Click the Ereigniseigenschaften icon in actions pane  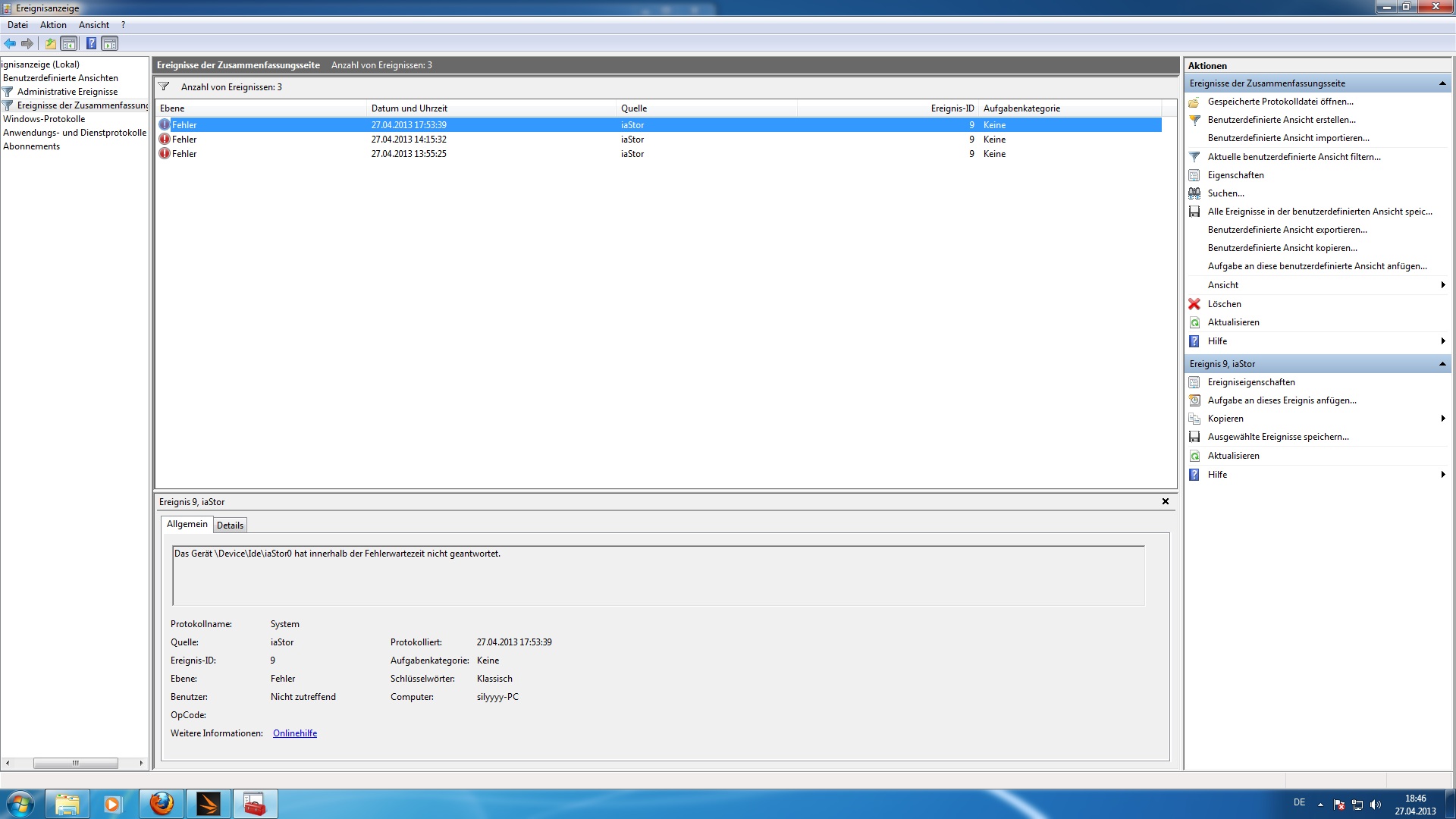pyautogui.click(x=1194, y=382)
